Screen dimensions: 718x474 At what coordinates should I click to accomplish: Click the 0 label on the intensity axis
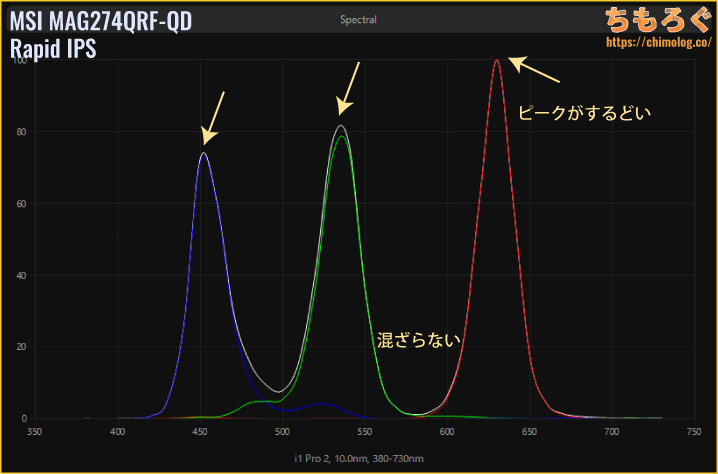[x=24, y=419]
